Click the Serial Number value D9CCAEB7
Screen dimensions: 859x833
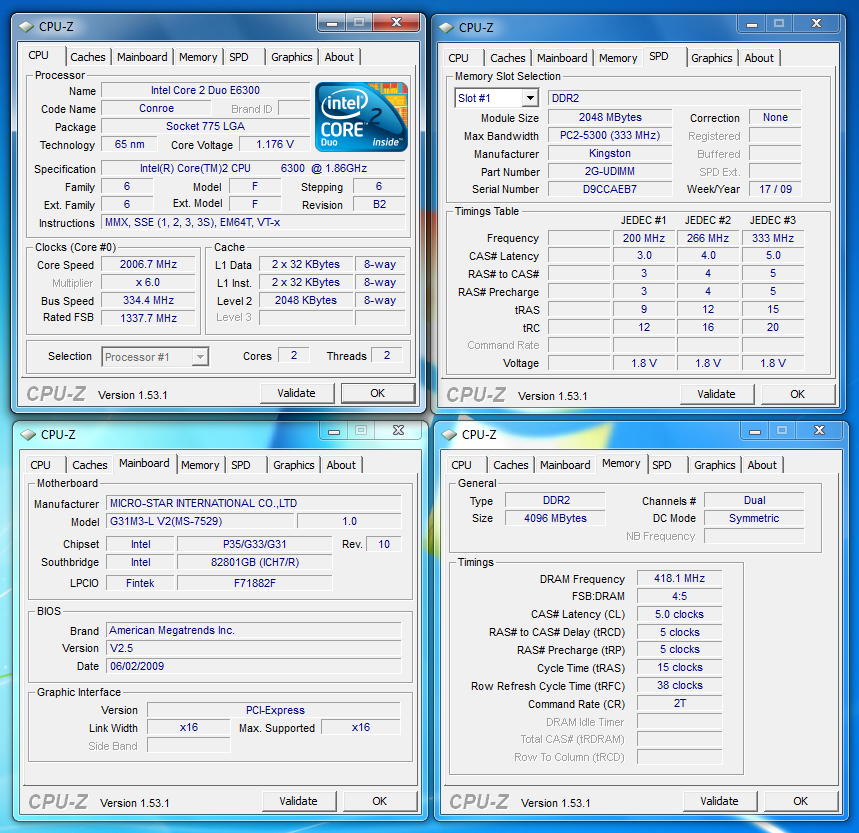610,189
